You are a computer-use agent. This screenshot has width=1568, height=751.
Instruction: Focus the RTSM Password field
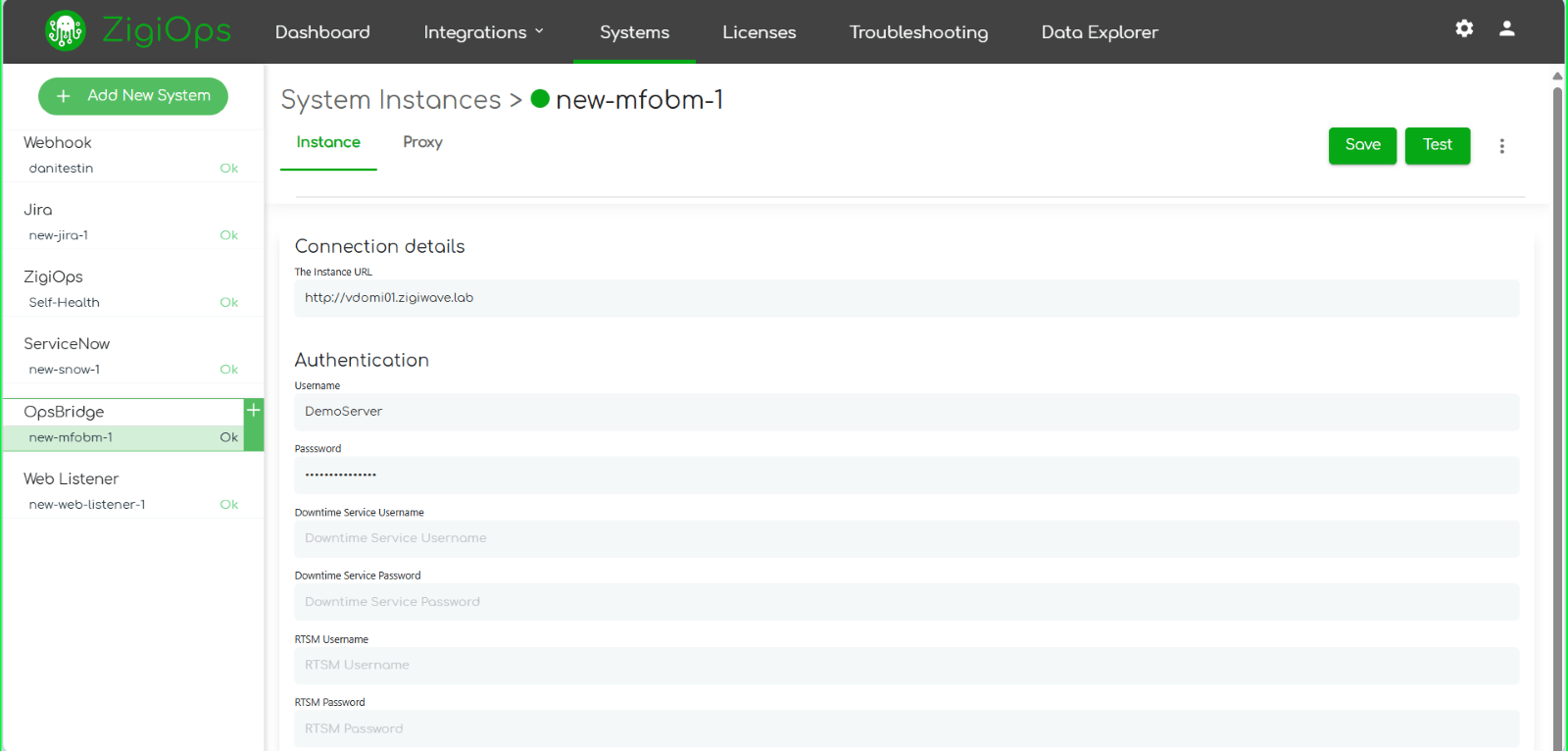pyautogui.click(x=906, y=728)
